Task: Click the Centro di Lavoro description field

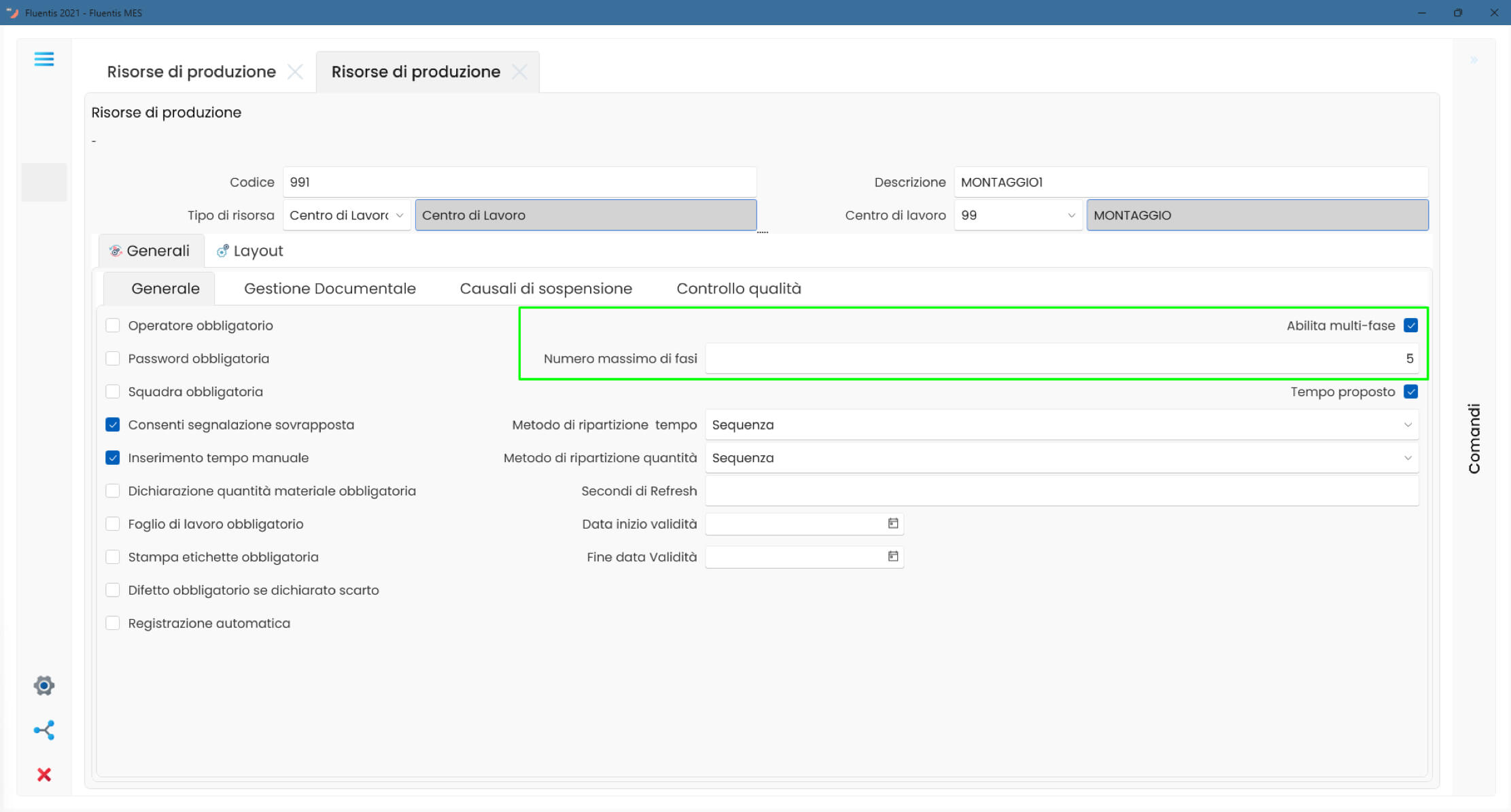Action: point(586,215)
